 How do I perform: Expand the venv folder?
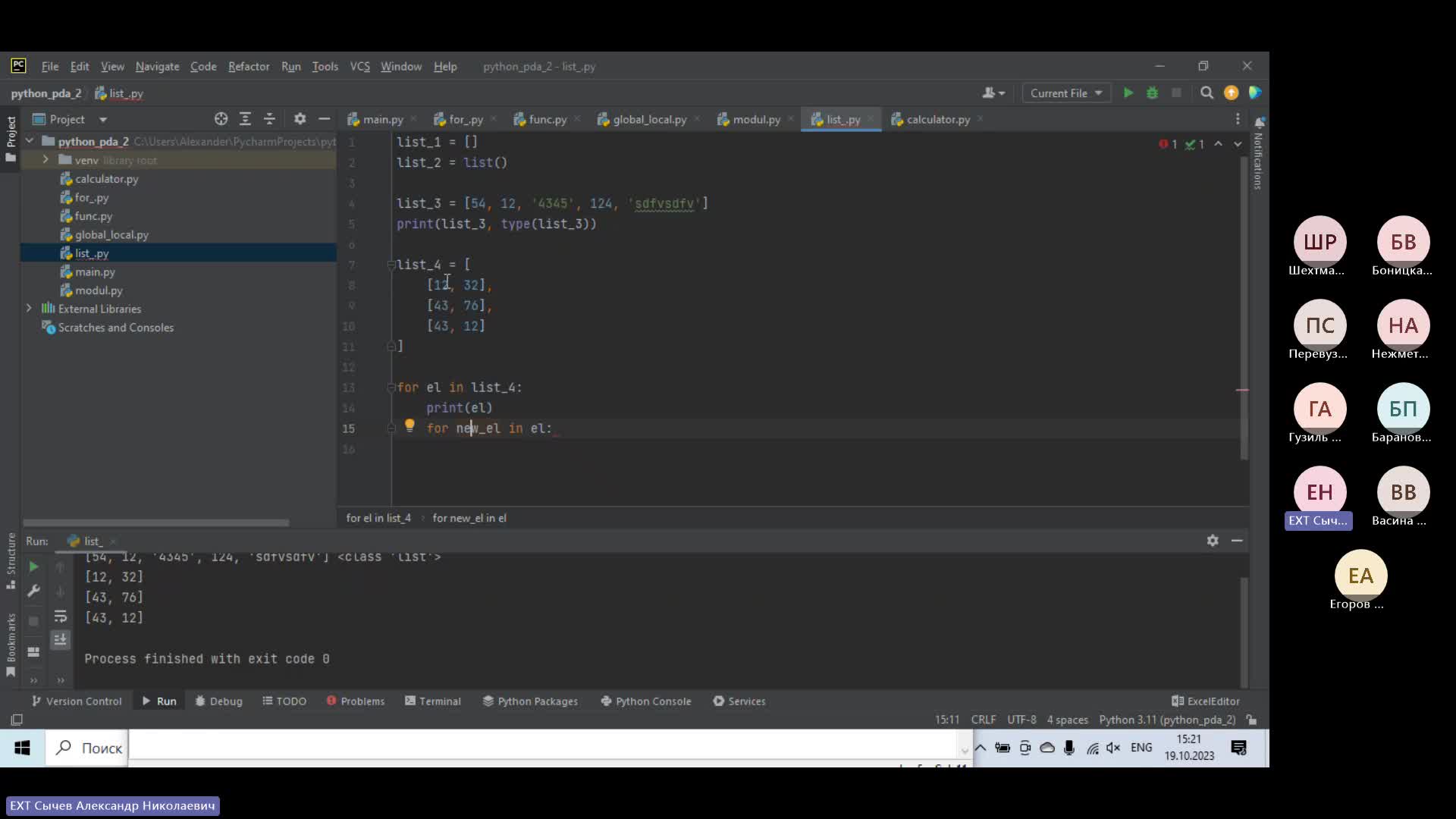coord(45,159)
